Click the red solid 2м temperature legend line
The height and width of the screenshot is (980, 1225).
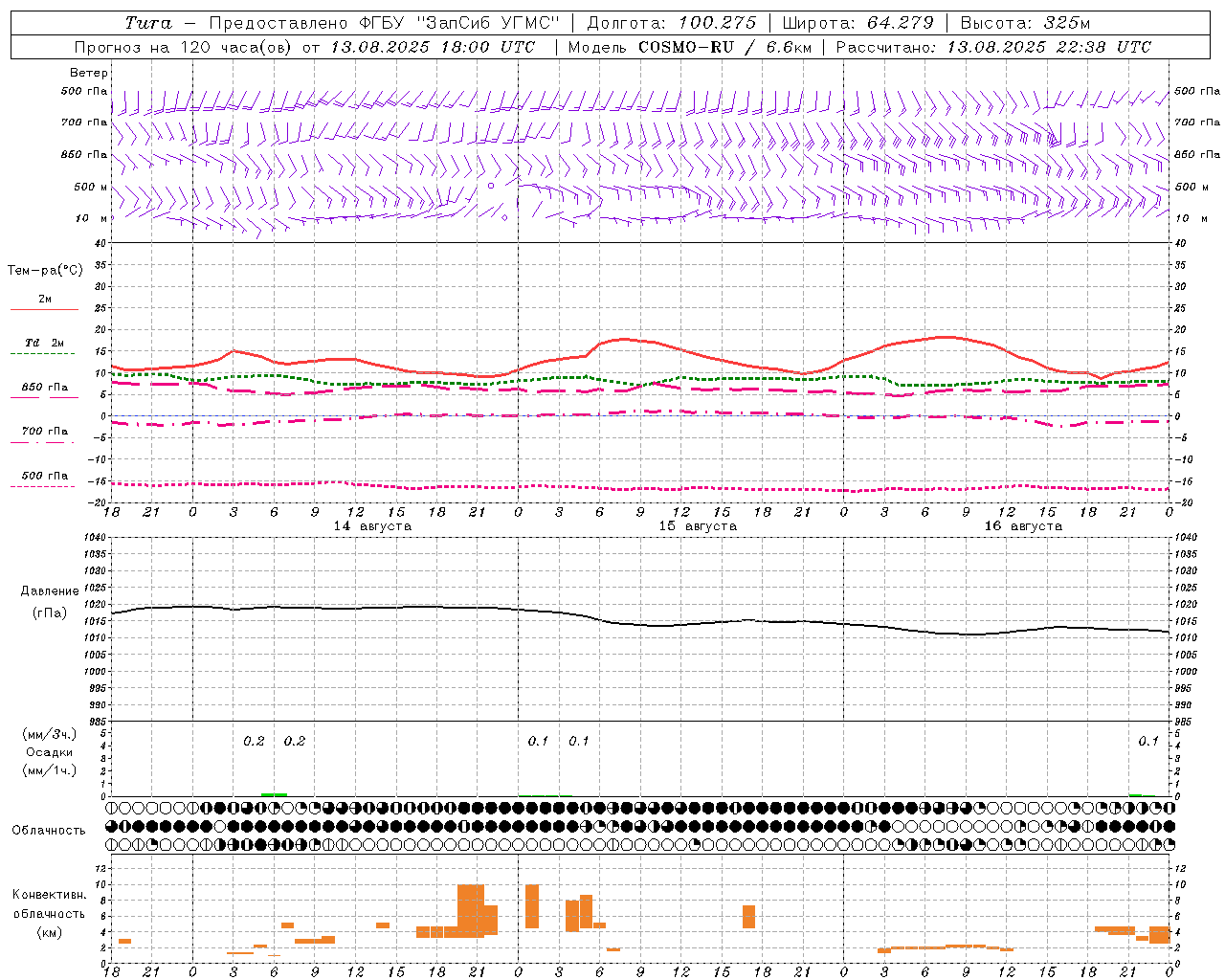pyautogui.click(x=44, y=310)
